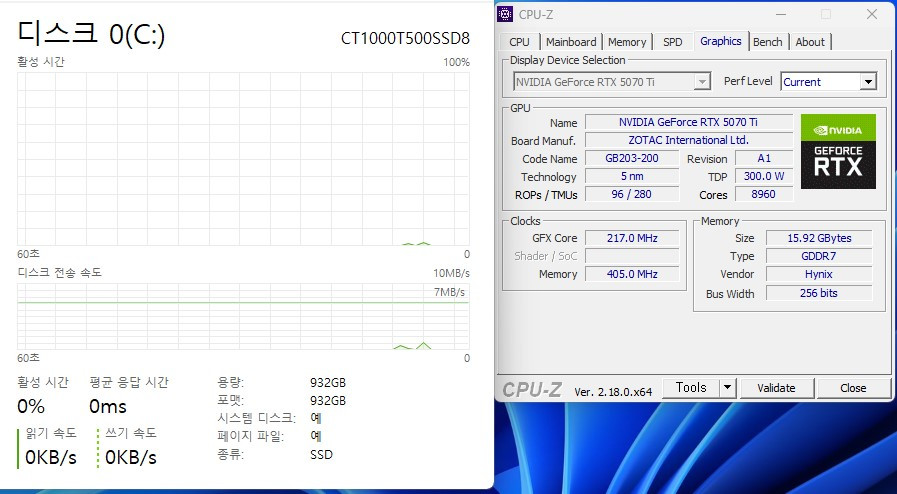Select the SPD tab

click(673, 42)
